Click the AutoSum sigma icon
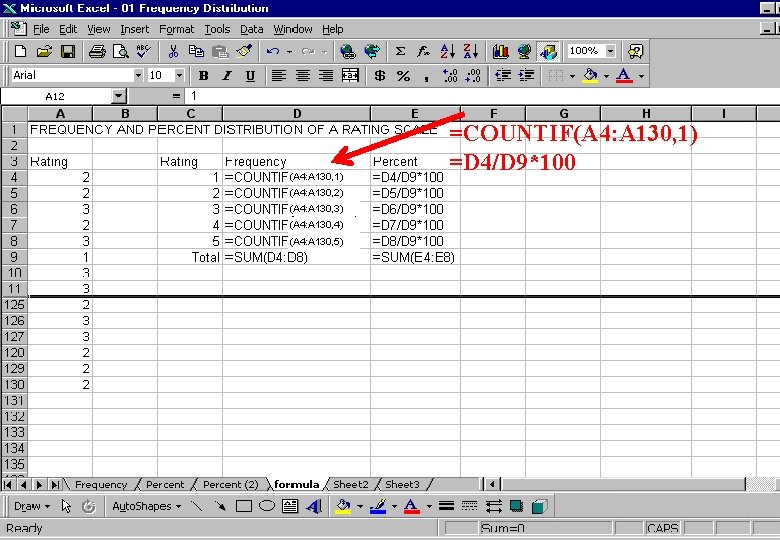Viewport: 780px width, 540px height. coord(400,51)
